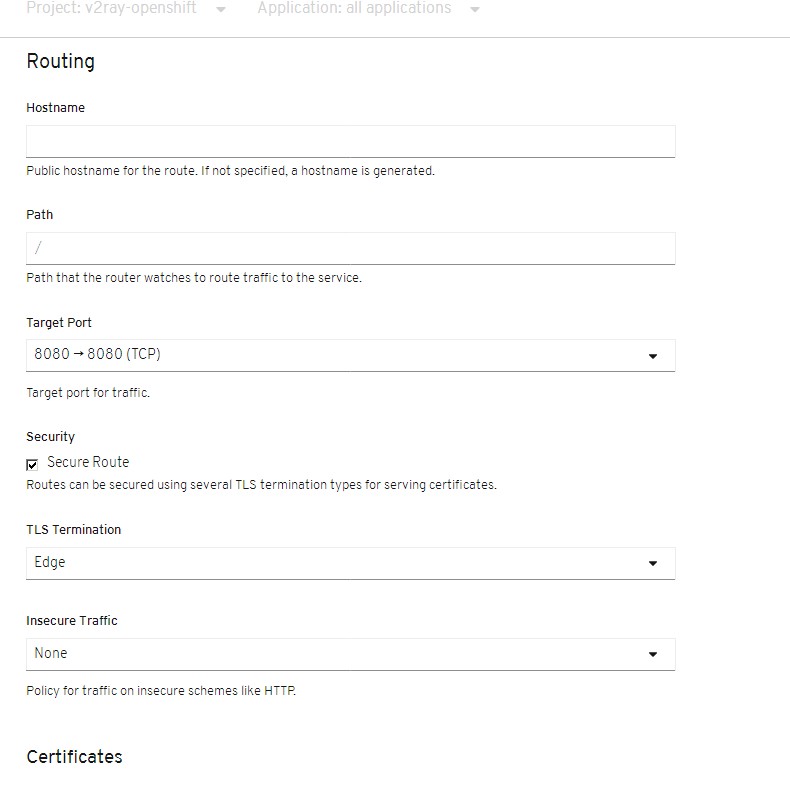Screen dimensions: 790x806
Task: Click the Target Port dropdown arrow icon
Action: coord(653,356)
